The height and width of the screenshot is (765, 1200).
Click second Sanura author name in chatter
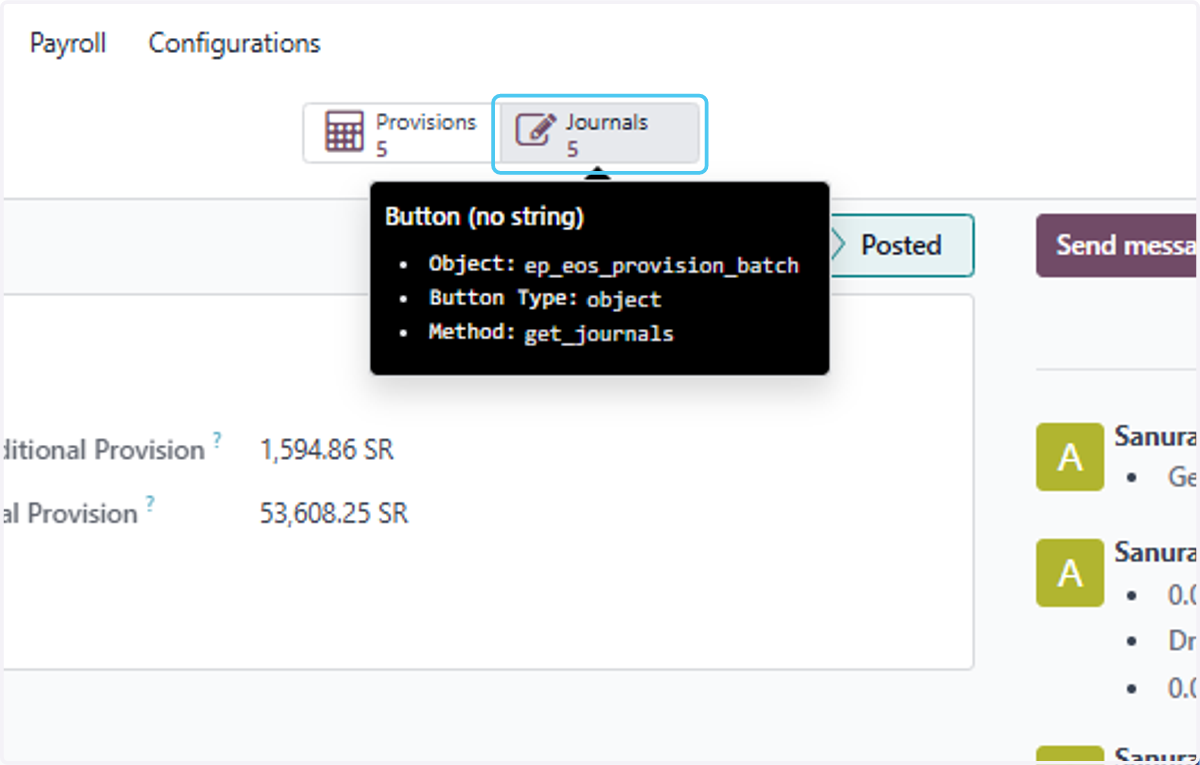(1157, 552)
